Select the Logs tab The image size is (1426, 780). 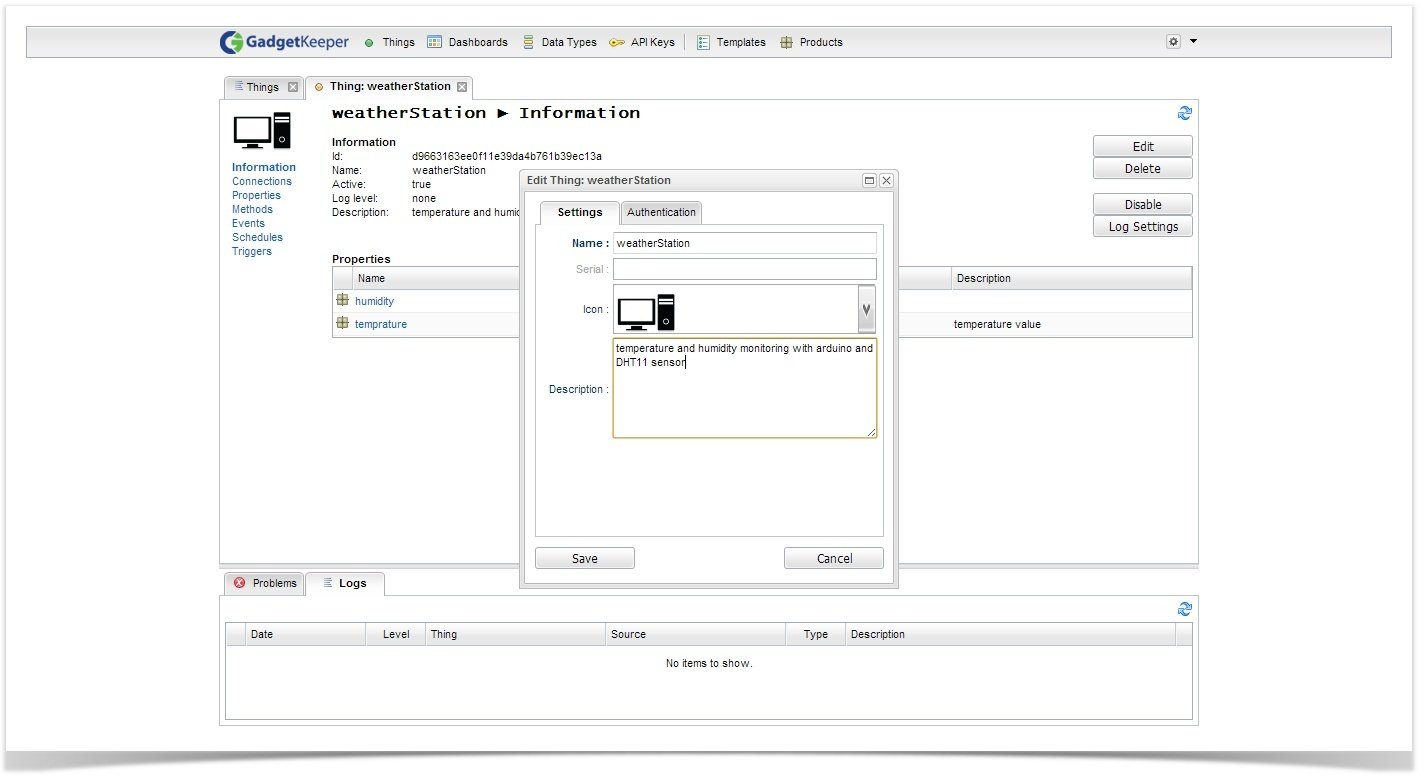(x=345, y=583)
